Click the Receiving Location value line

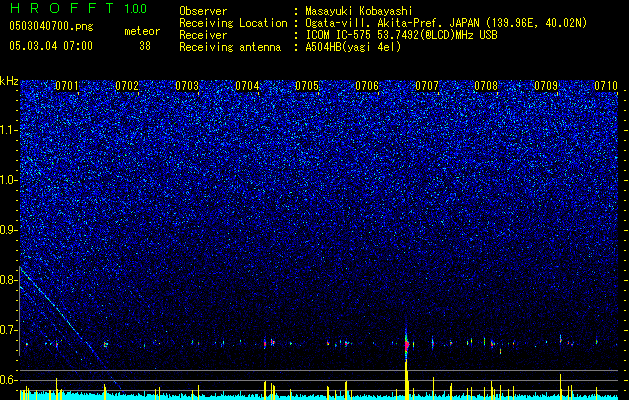pyautogui.click(x=446, y=23)
